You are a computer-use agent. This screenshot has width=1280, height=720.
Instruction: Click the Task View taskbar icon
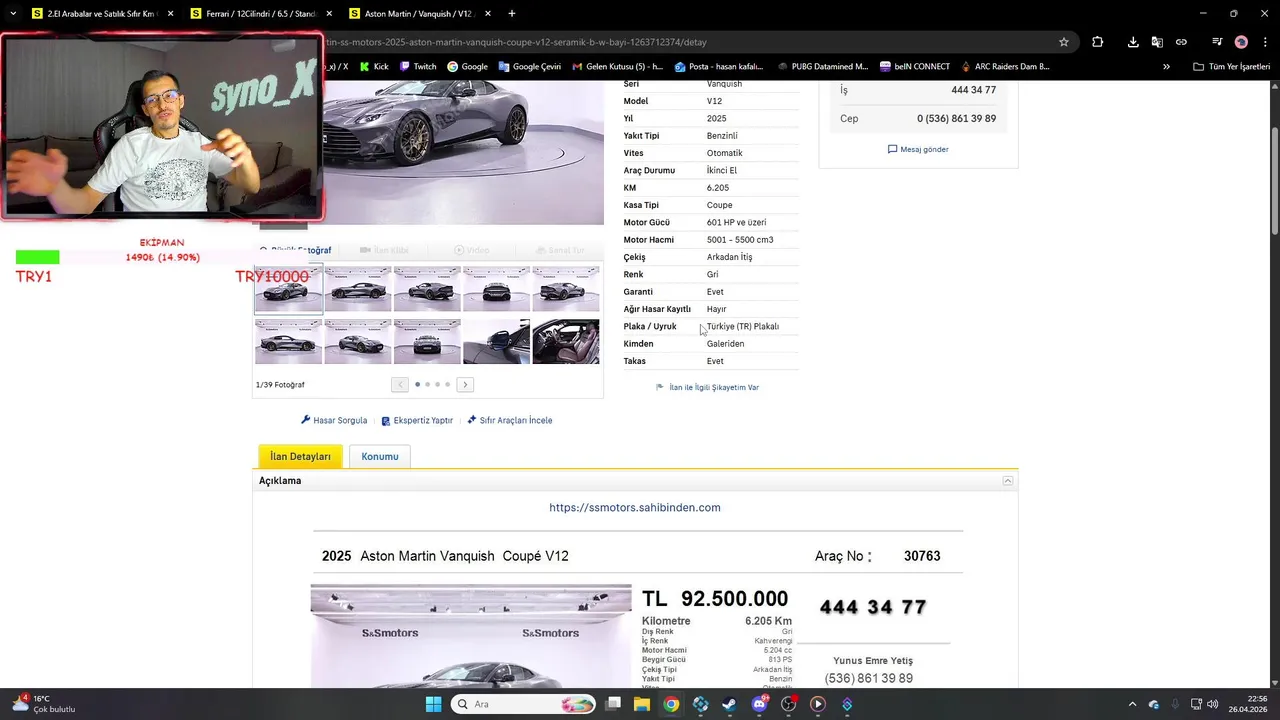pos(612,704)
